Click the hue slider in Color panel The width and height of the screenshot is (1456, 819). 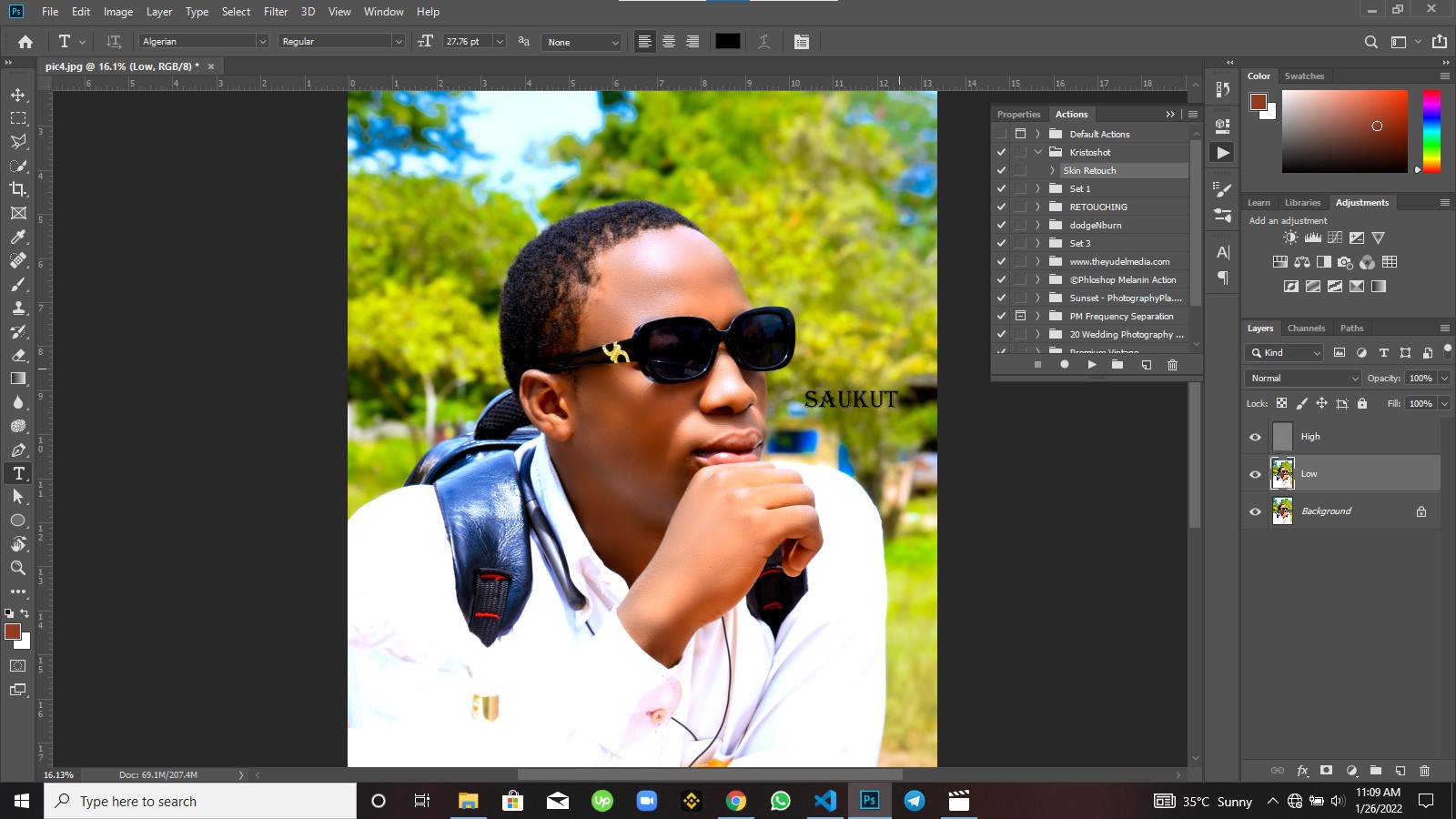[1431, 131]
